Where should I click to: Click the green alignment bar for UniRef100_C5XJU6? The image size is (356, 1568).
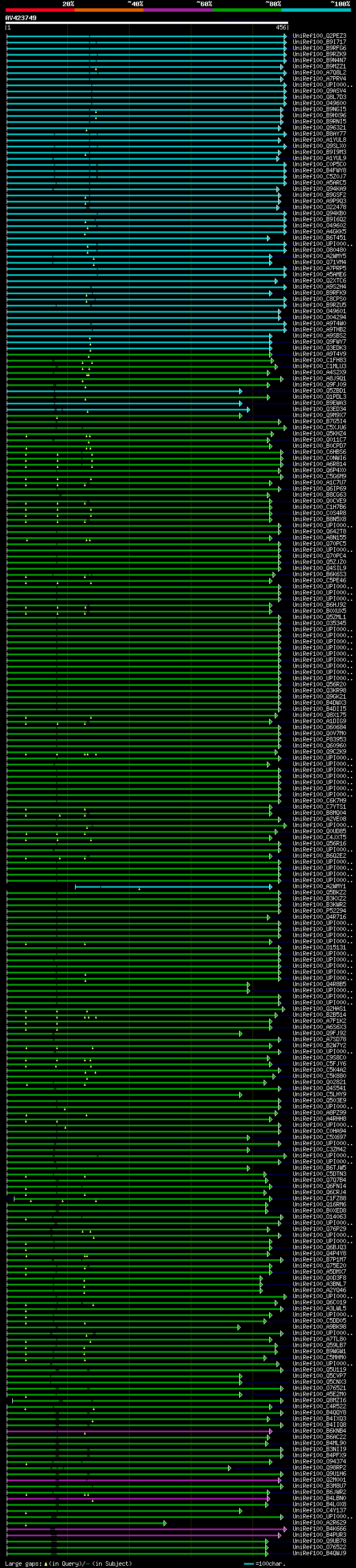click(x=146, y=428)
